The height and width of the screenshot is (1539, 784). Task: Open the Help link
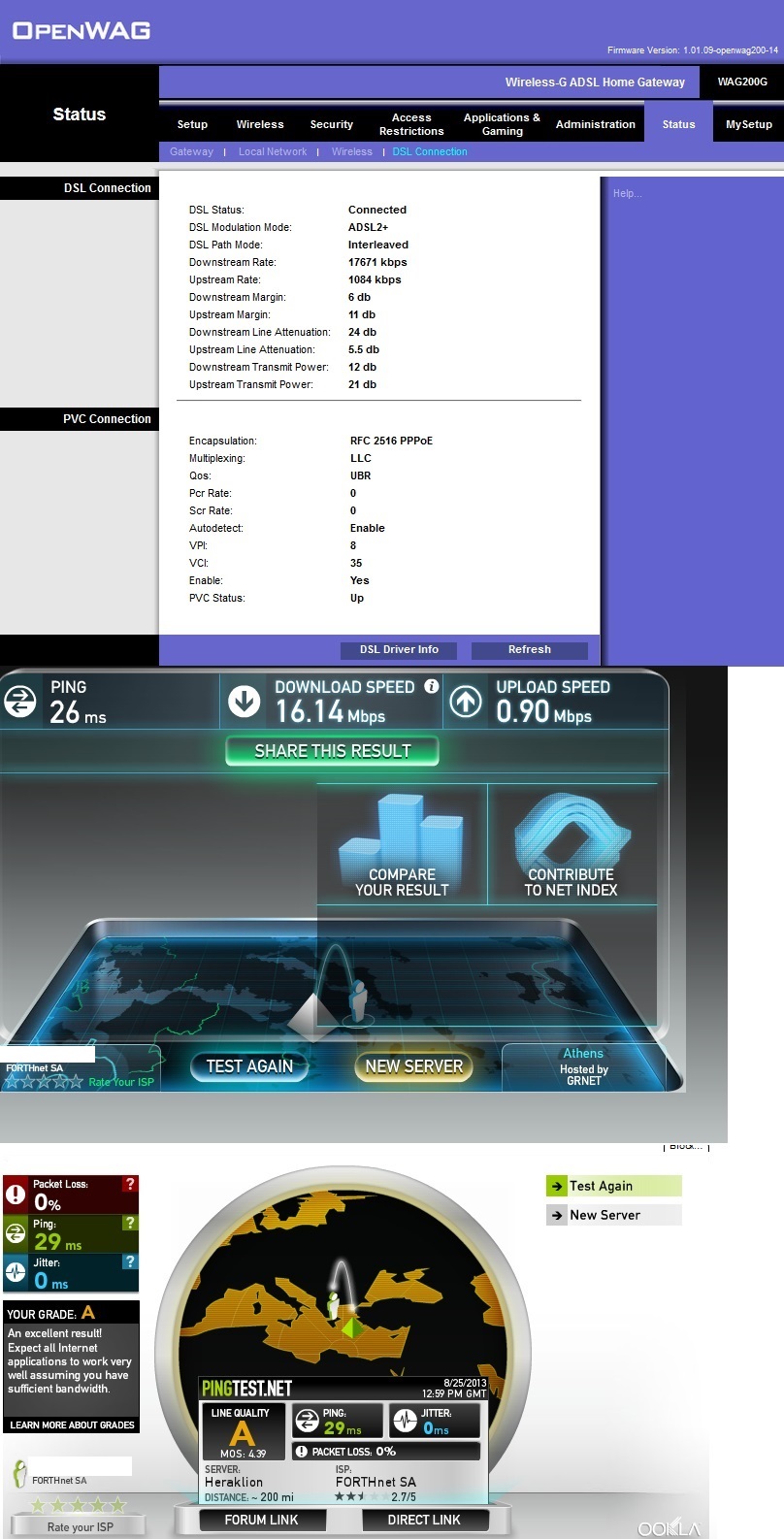(627, 193)
